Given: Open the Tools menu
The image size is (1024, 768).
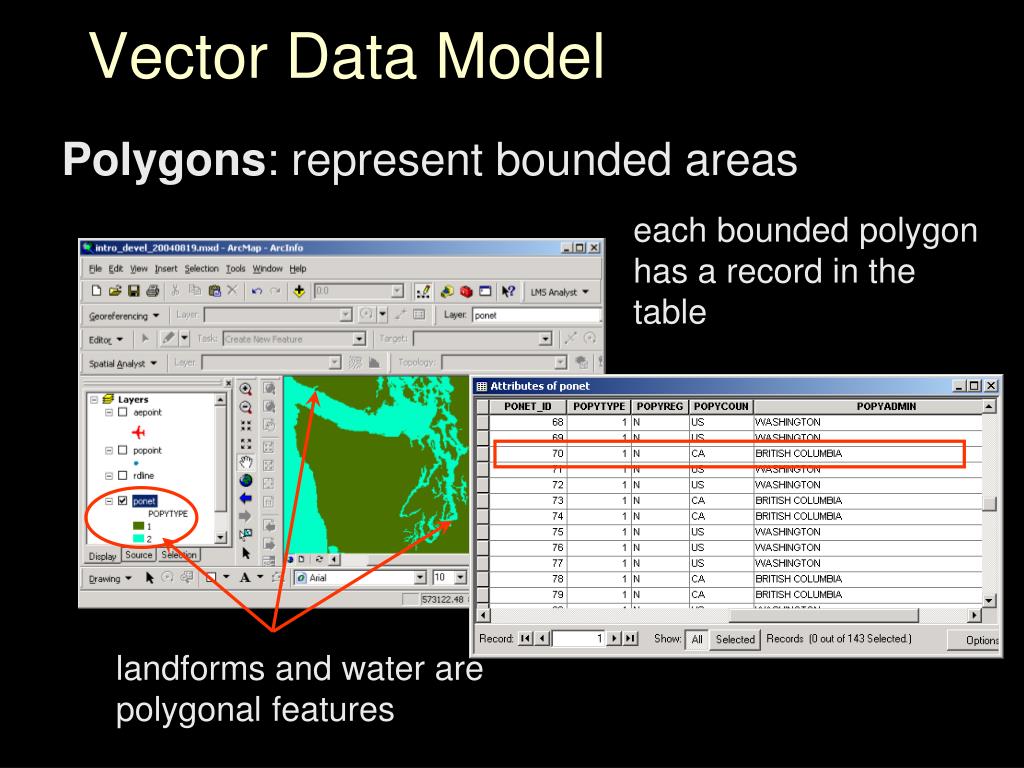Looking at the screenshot, I should click(x=236, y=268).
